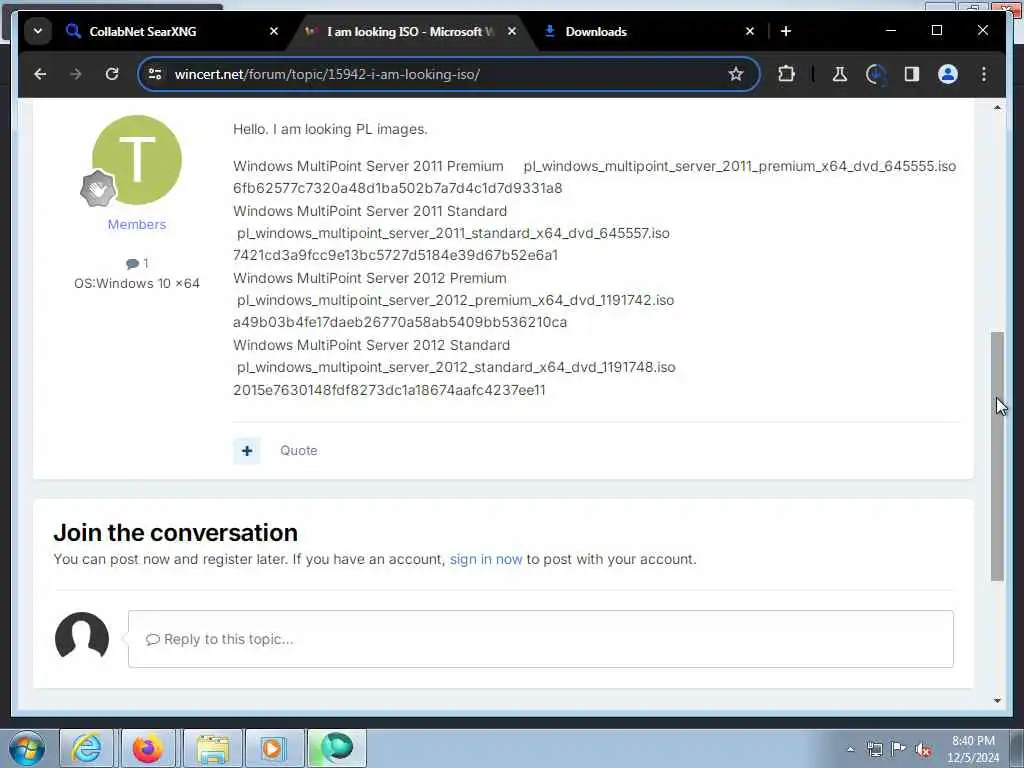Click hash text a49b03b4fe17daeb26770a58ab5409bb536210ca
Image resolution: width=1024 pixels, height=768 pixels.
tap(400, 322)
